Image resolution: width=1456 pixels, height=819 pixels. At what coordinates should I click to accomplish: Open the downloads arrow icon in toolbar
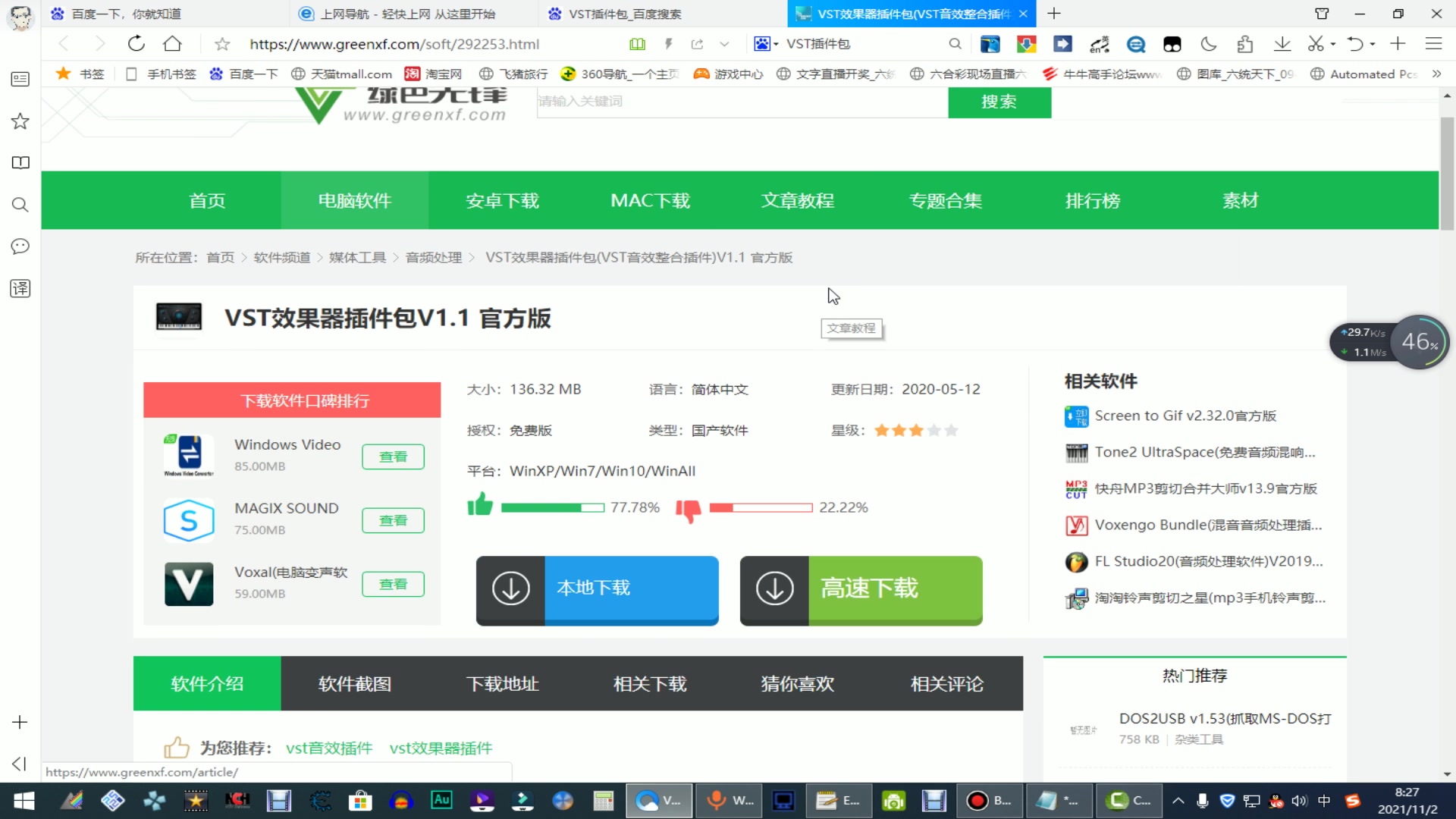(x=1282, y=44)
